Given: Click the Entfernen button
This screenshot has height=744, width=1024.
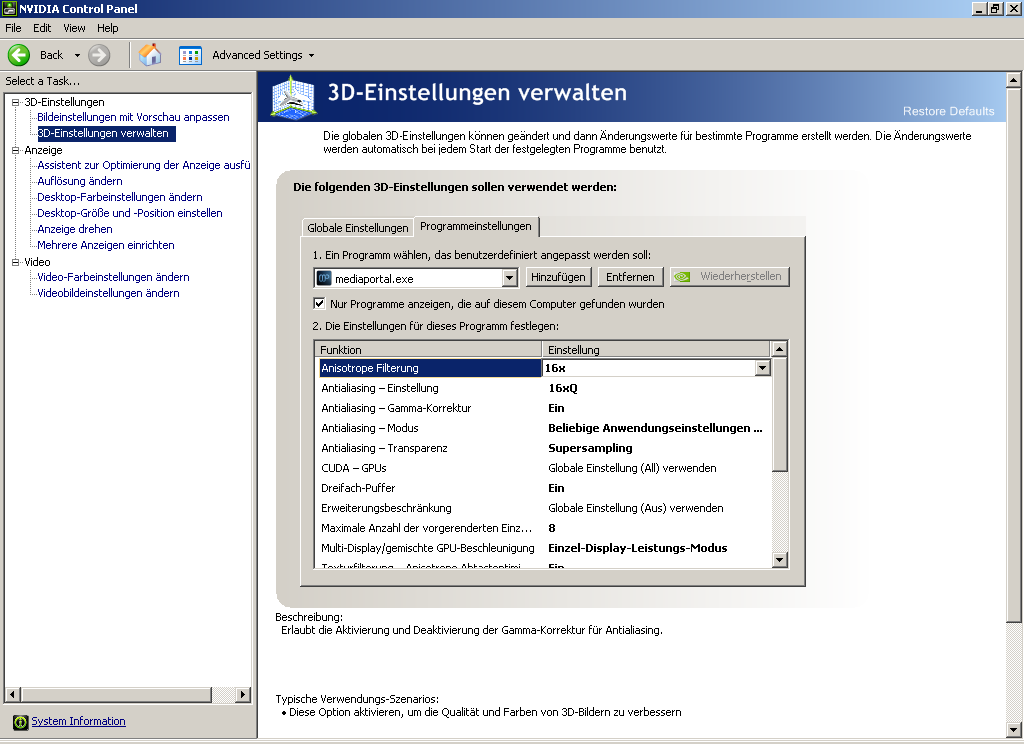Looking at the screenshot, I should click(x=630, y=277).
